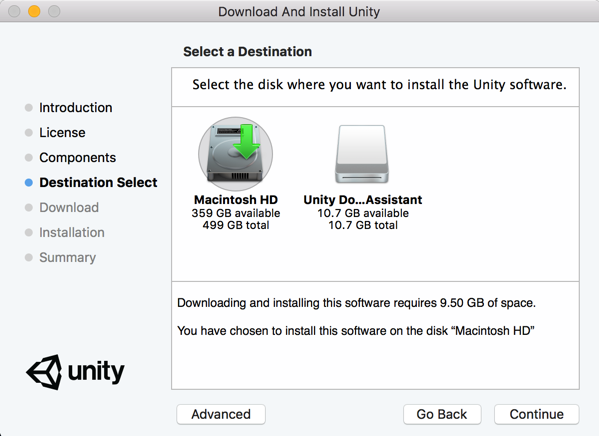Select the Introduction step label
Screen dimensions: 599x436
[76, 108]
